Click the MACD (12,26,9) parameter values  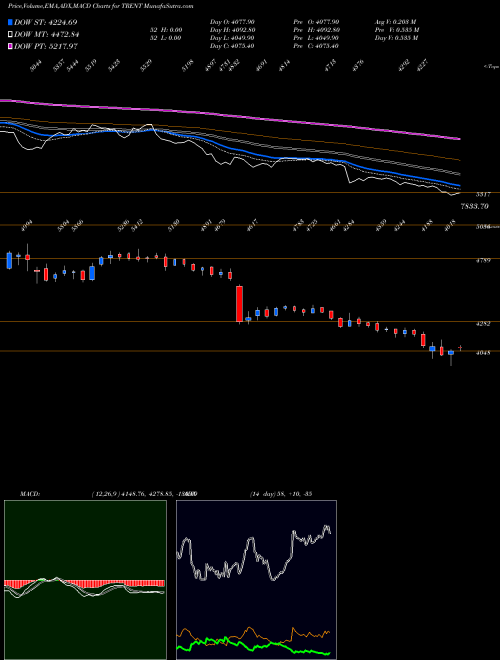(144, 494)
